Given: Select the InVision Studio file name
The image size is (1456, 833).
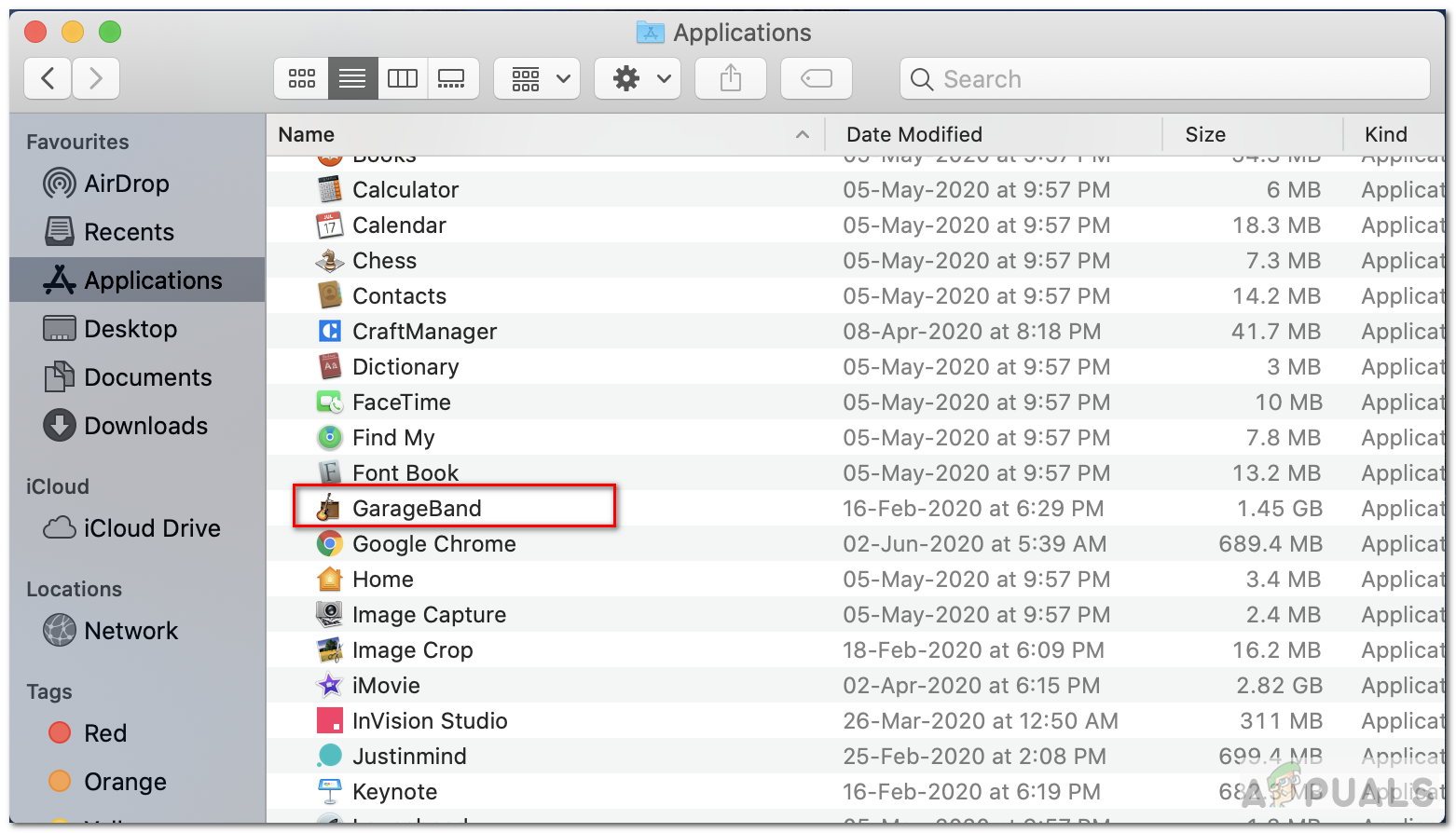Looking at the screenshot, I should pos(430,721).
